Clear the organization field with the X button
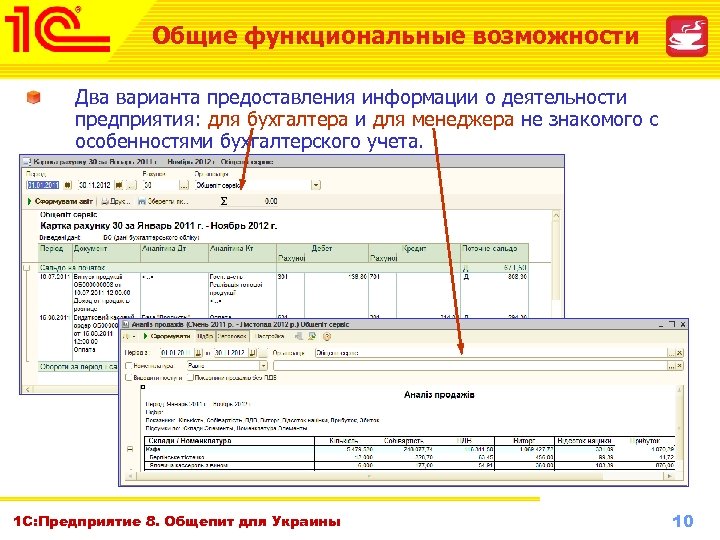The image size is (720, 540). pyautogui.click(x=680, y=353)
